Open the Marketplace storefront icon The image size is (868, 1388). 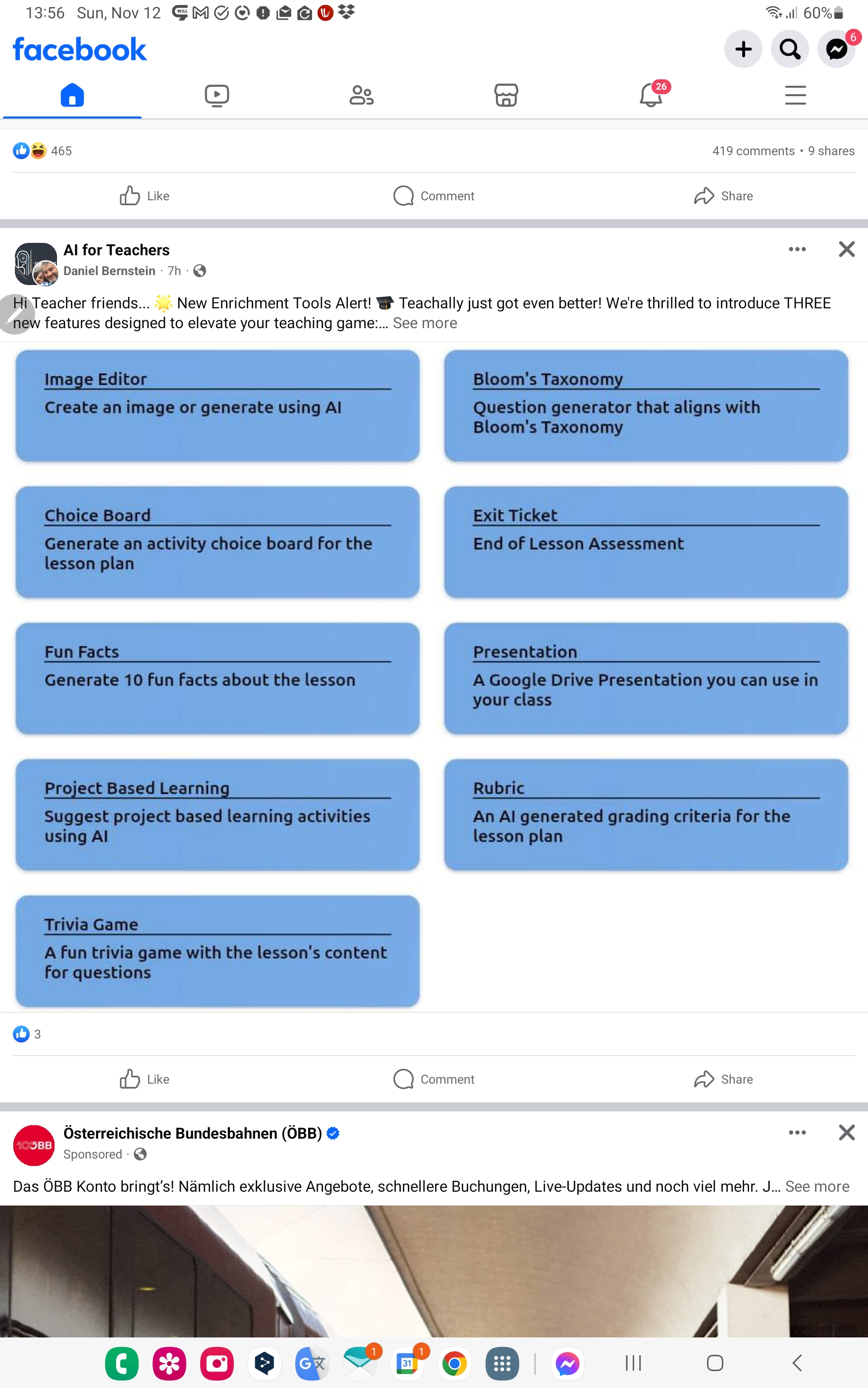tap(506, 95)
